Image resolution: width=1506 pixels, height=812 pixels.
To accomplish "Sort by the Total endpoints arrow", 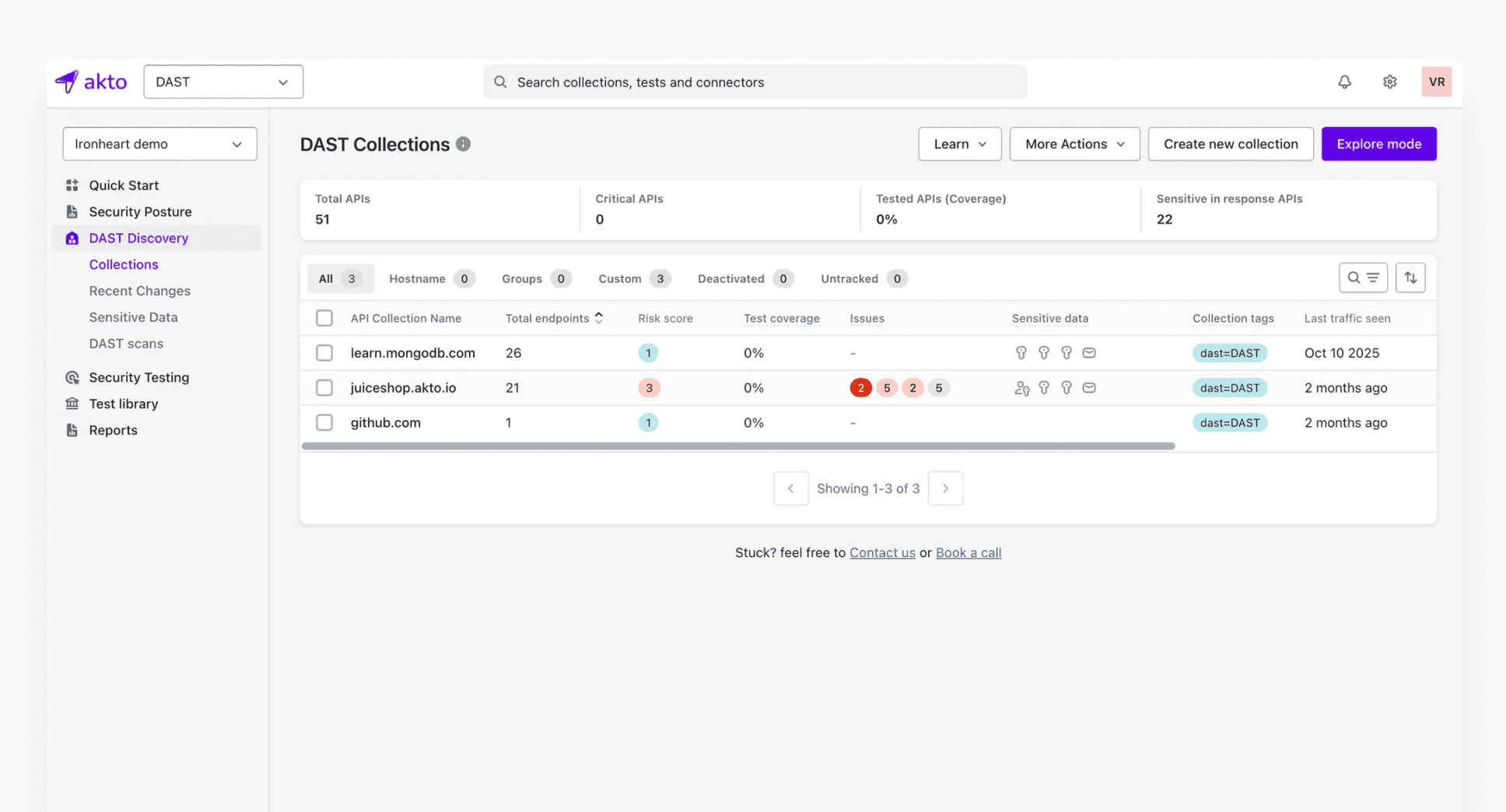I will tap(599, 317).
